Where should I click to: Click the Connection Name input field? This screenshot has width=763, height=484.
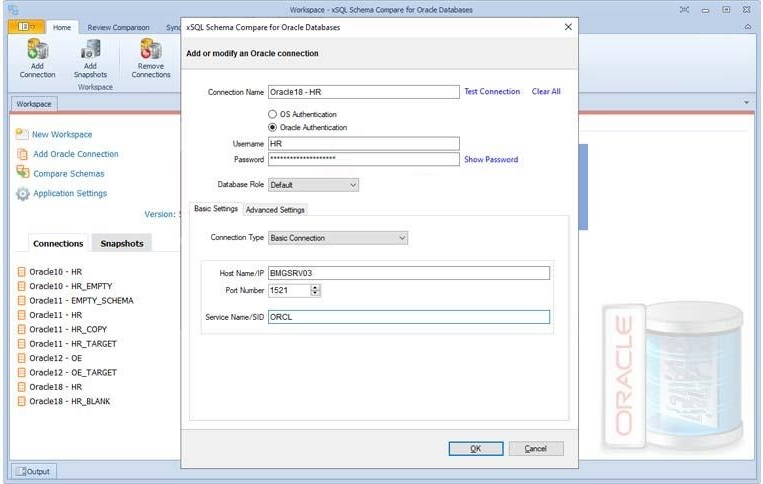[363, 92]
